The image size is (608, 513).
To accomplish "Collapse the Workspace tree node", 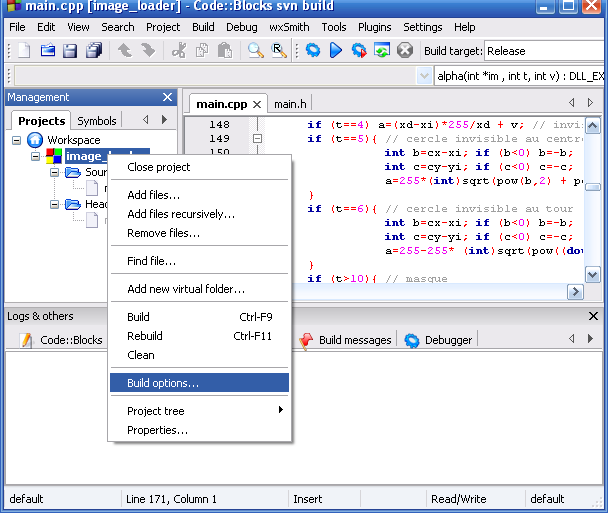I will click(16, 140).
